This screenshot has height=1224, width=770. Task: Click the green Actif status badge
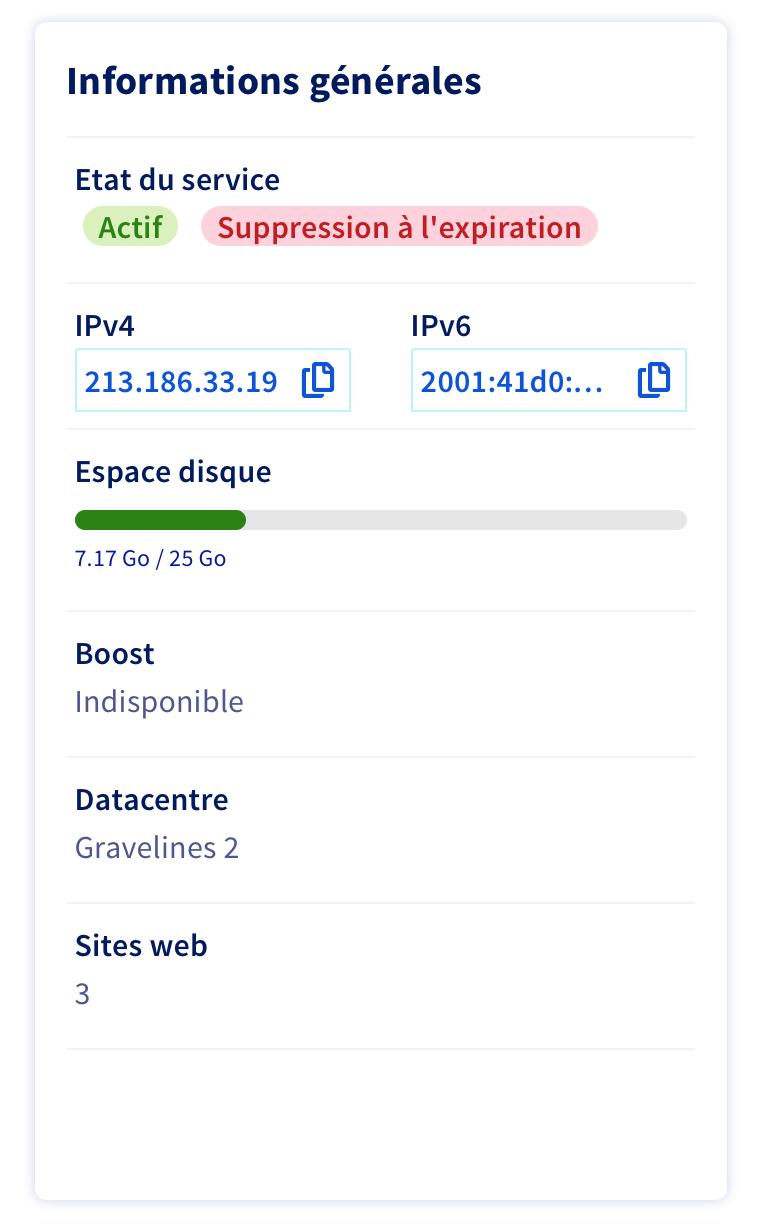[130, 227]
